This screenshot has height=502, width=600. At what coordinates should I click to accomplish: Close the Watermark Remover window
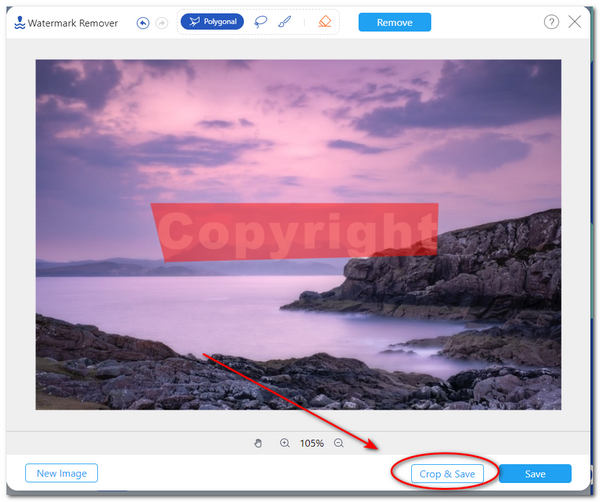(x=576, y=22)
